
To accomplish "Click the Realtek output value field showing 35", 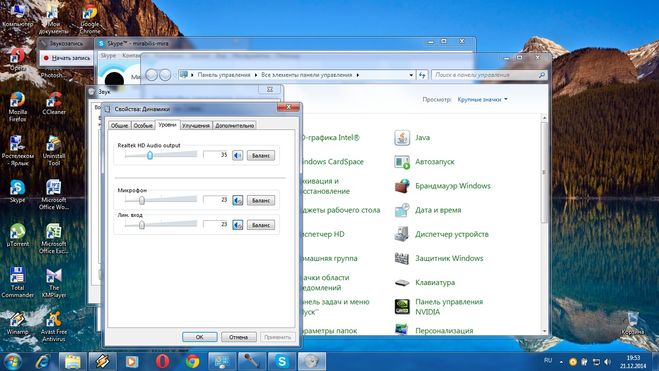I will [216, 155].
